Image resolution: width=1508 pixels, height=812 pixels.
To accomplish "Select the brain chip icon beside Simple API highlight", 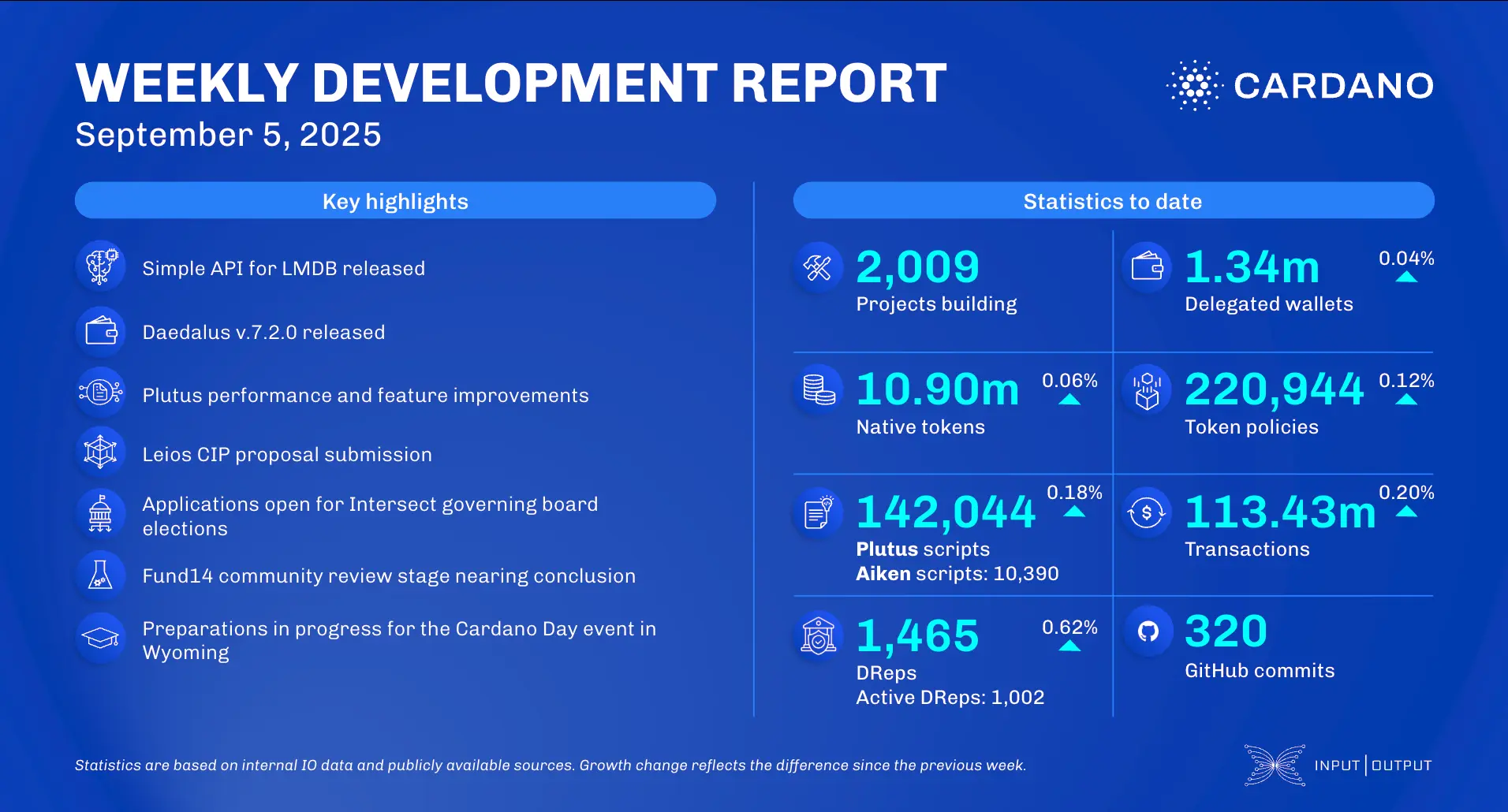I will 101,266.
